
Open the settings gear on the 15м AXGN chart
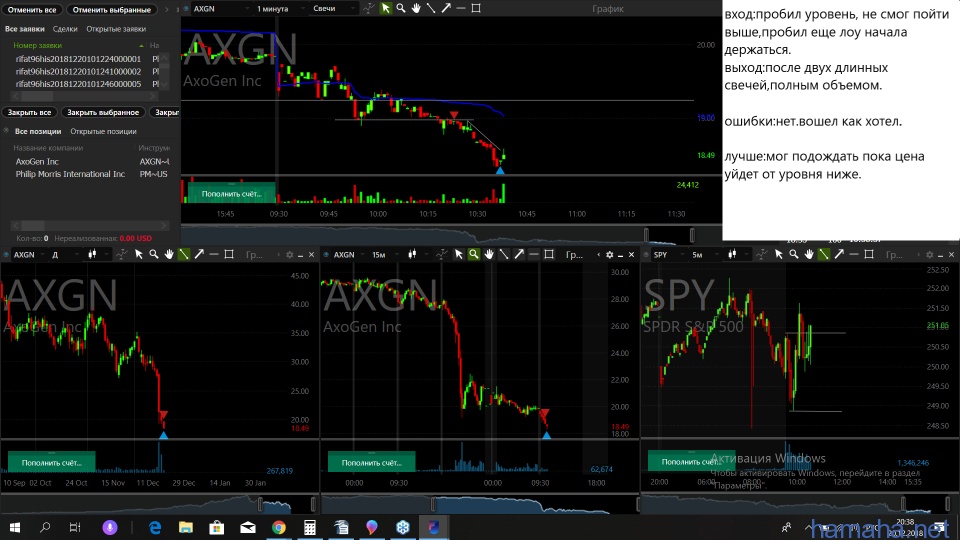608,255
